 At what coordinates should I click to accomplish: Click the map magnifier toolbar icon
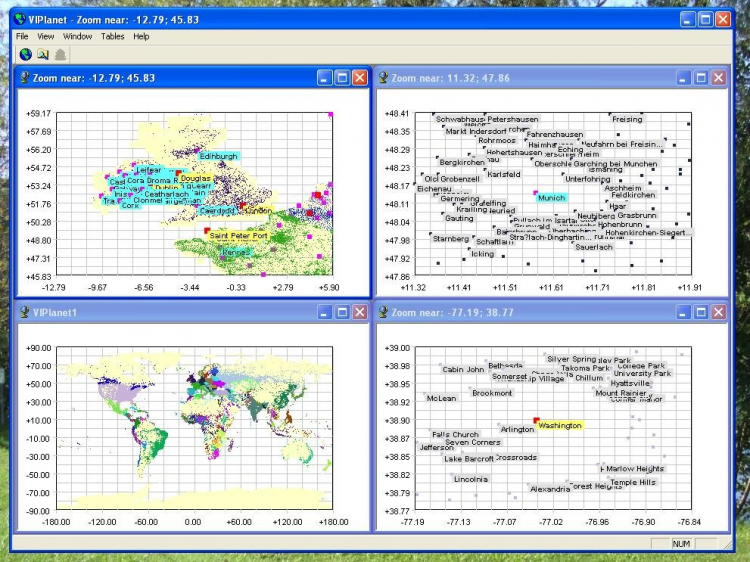[x=43, y=54]
